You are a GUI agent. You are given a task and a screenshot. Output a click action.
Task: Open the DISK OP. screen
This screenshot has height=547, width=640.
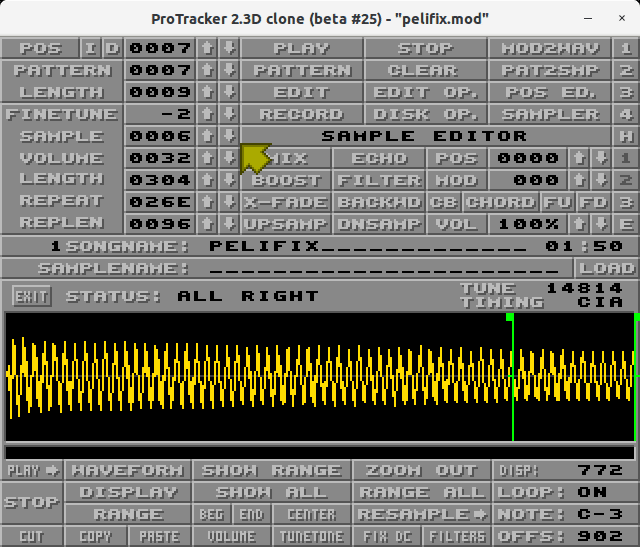tap(425, 114)
